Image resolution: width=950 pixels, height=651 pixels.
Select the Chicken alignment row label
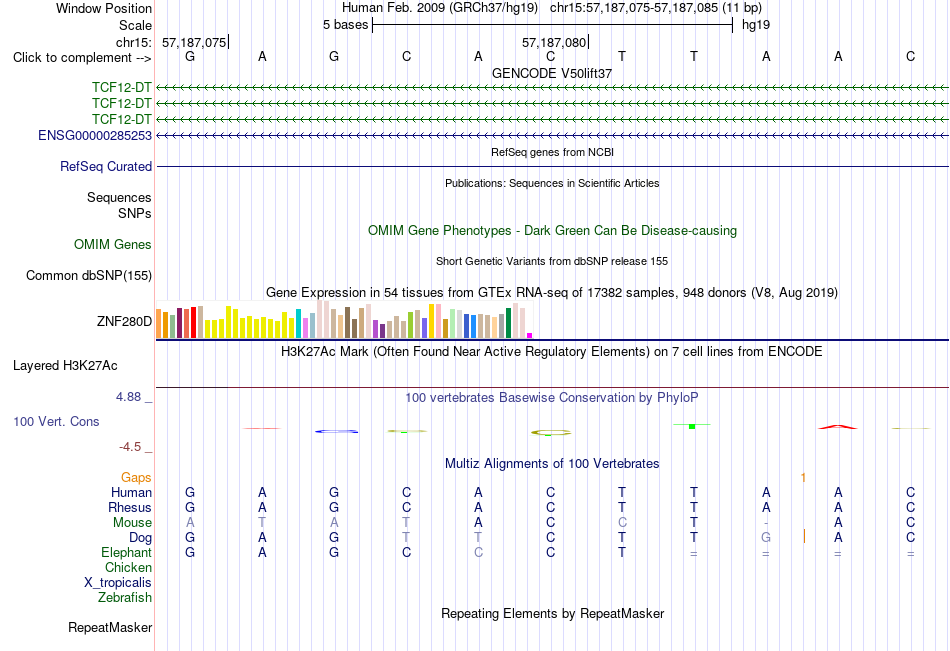coord(128,567)
